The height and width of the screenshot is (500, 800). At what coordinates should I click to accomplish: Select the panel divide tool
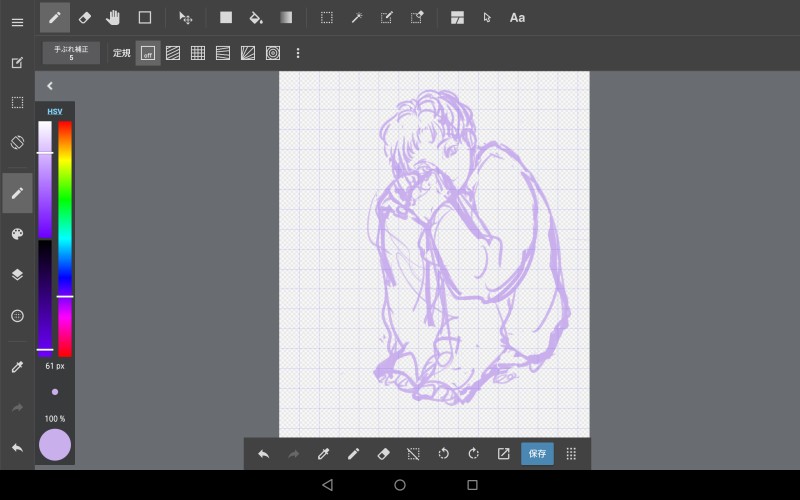[457, 18]
